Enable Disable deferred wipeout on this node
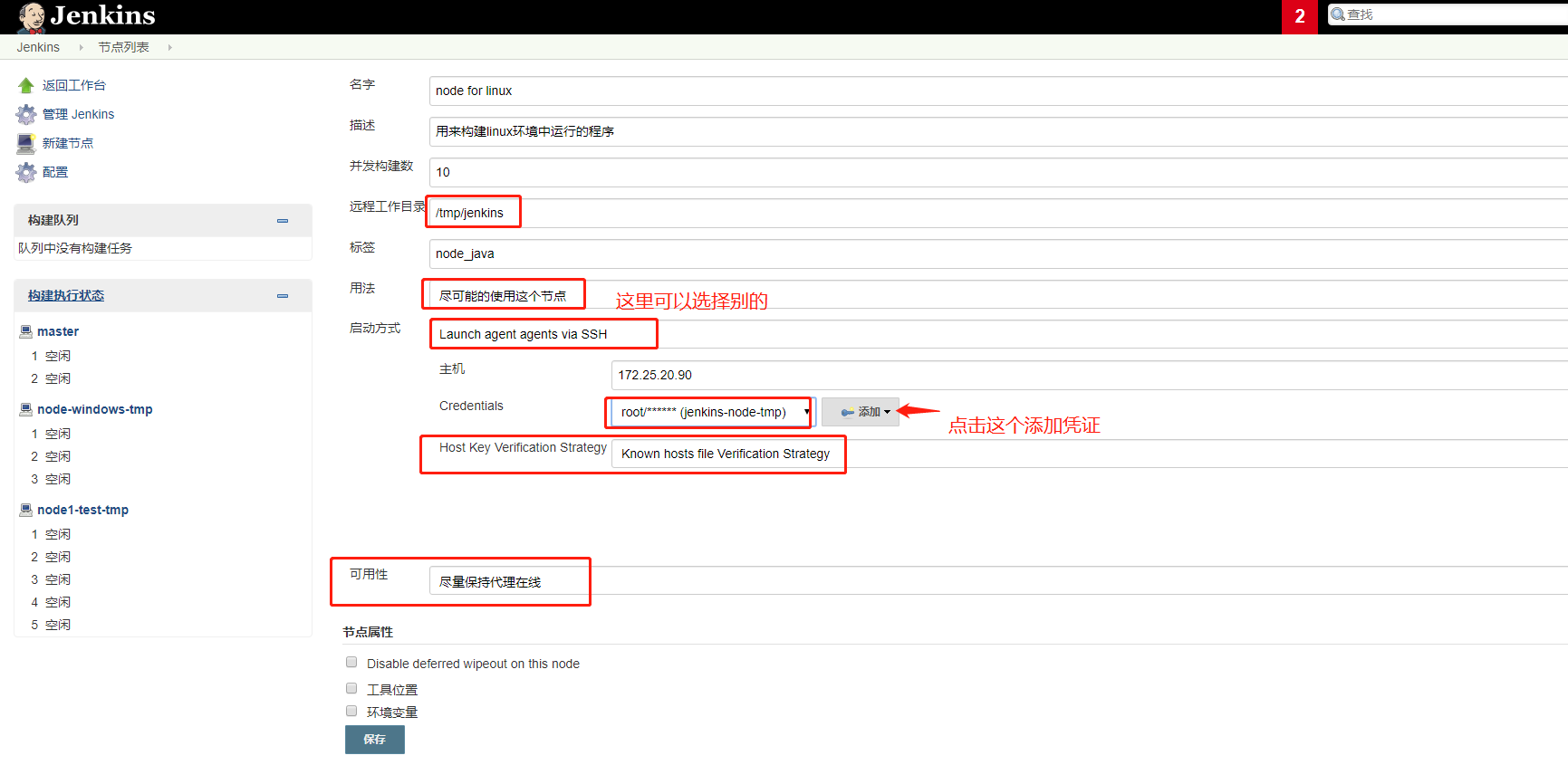Screen dimensions: 1568x765 pos(351,662)
